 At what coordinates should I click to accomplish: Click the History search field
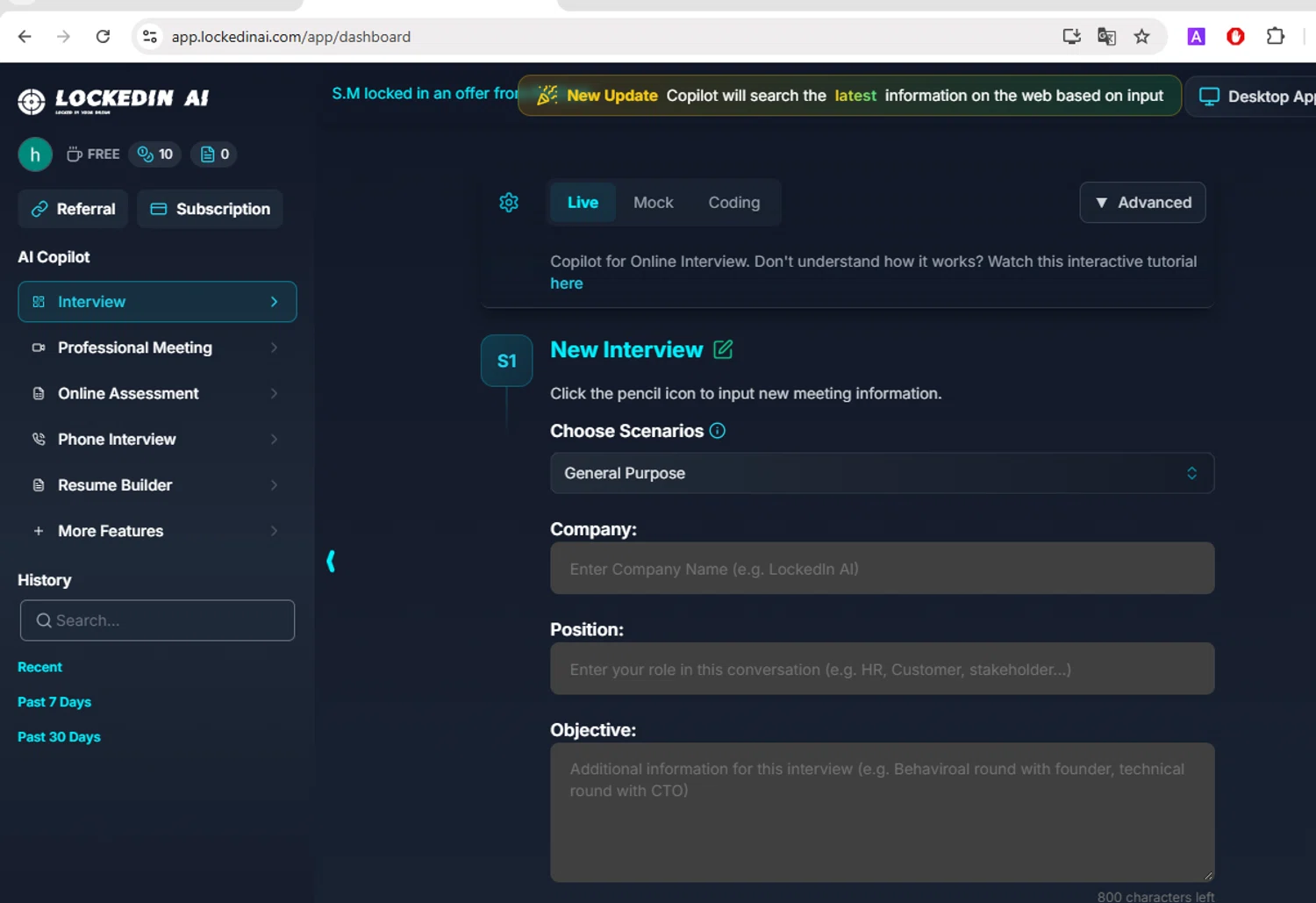[x=157, y=620]
